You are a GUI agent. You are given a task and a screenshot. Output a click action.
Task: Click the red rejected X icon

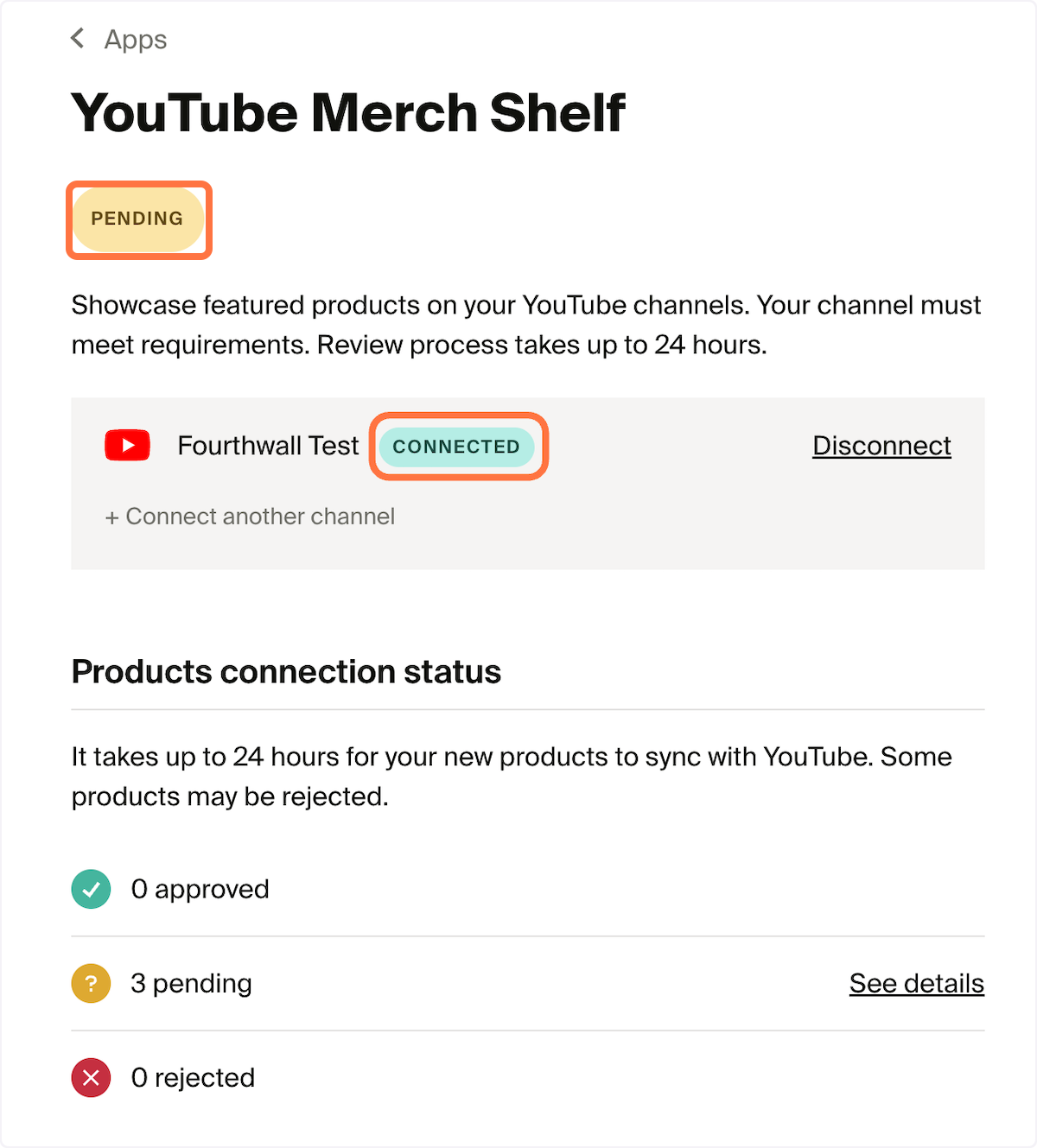91,1077
